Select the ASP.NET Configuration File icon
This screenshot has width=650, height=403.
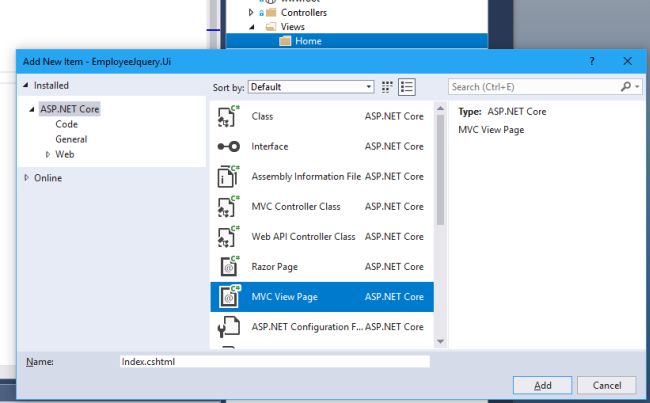(228, 327)
